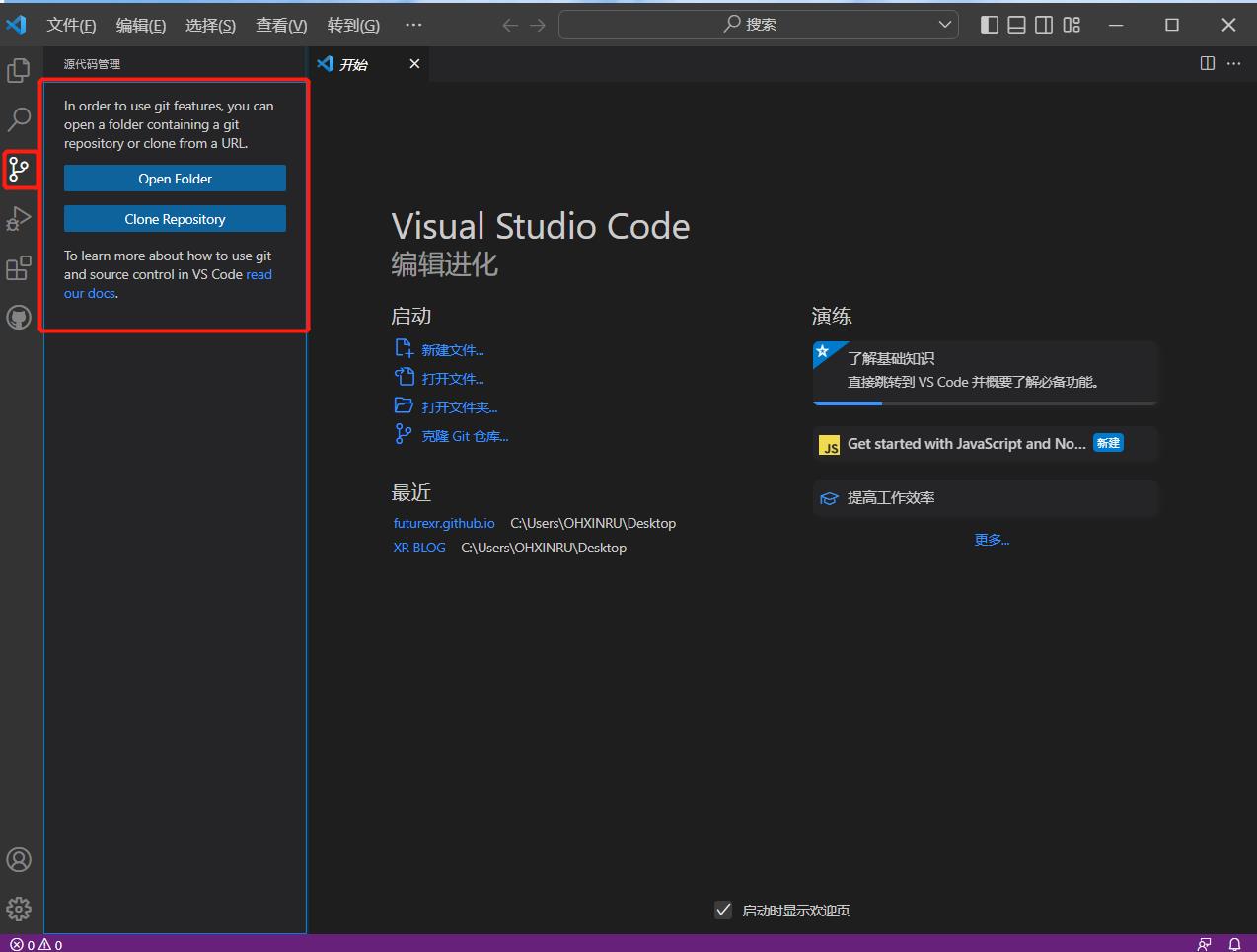Image resolution: width=1257 pixels, height=952 pixels.
Task: Open the Search view icon
Action: click(x=19, y=120)
